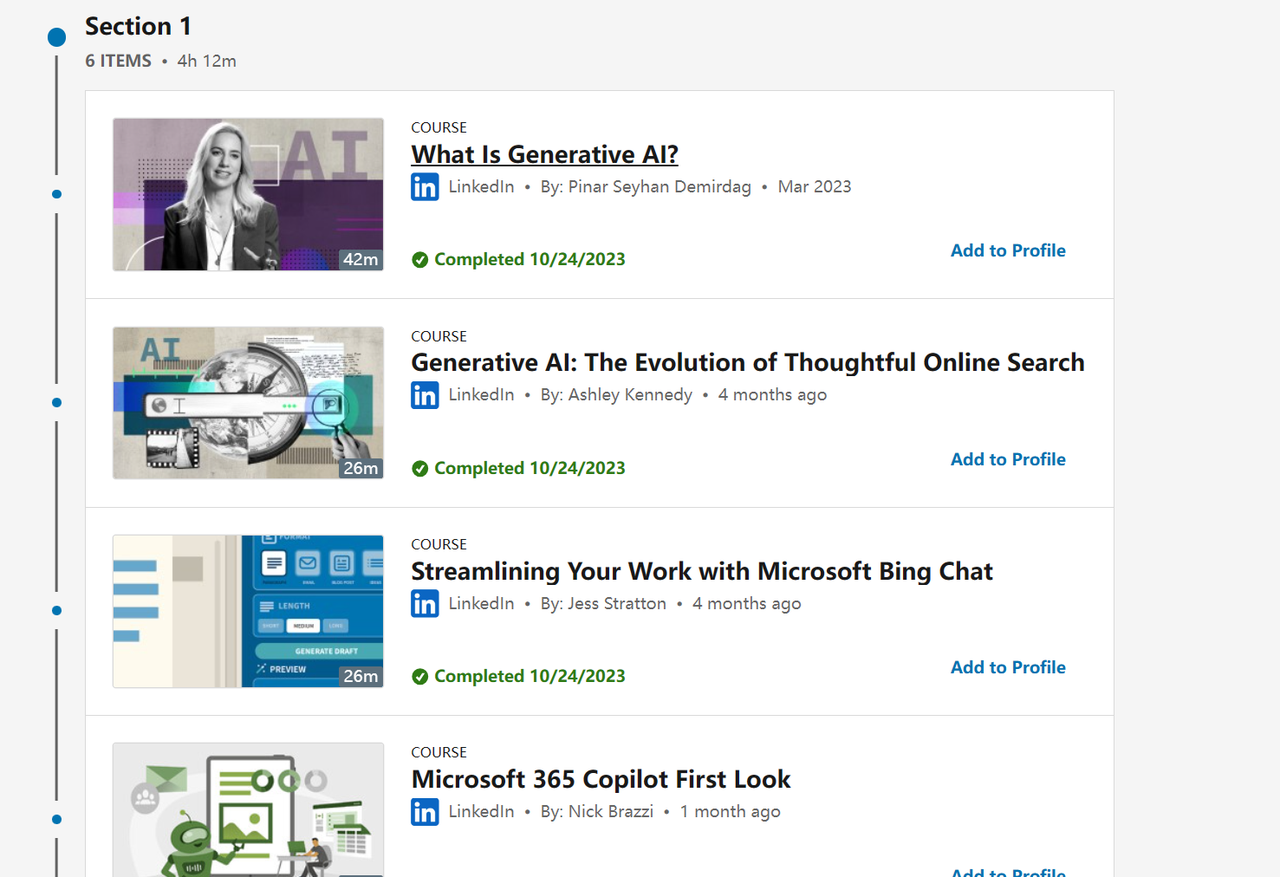Click 4 months ago beside Ashley Kennedy
This screenshot has height=877, width=1280.
773,395
